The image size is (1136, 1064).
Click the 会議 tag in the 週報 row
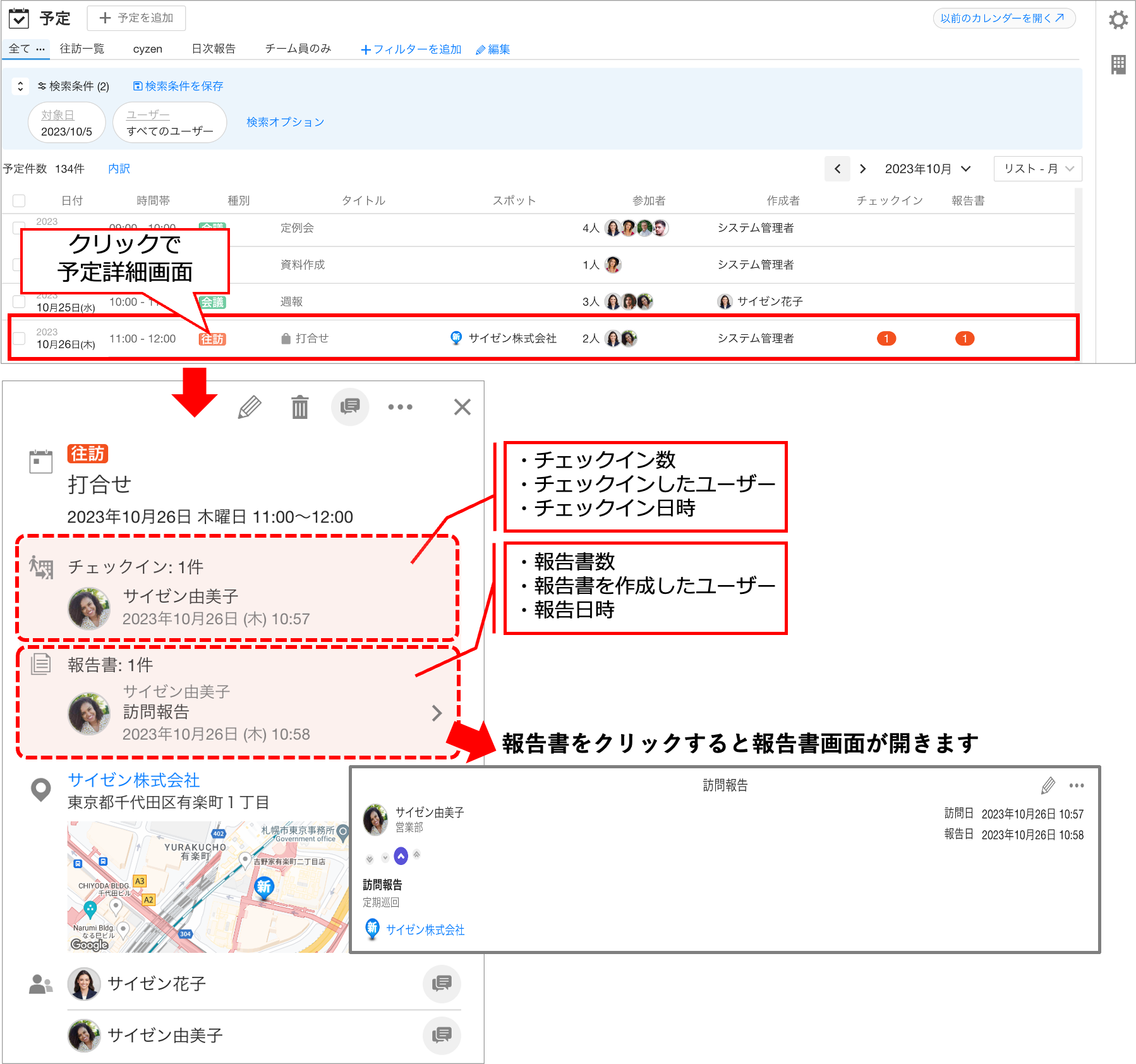click(212, 303)
